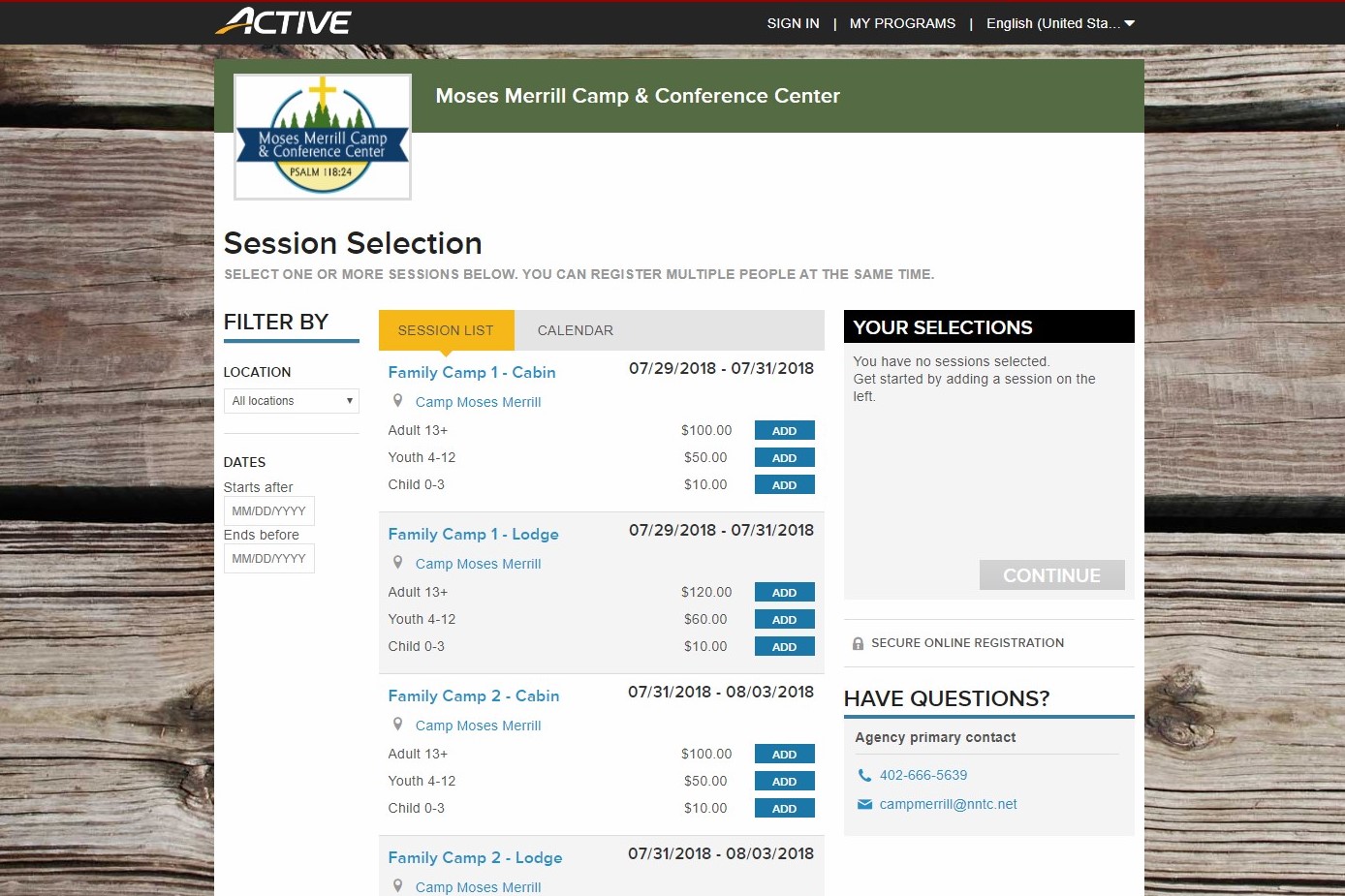Add Adult 13+ for Family Camp 1 - Cabin
This screenshot has width=1345, height=896.
[784, 431]
